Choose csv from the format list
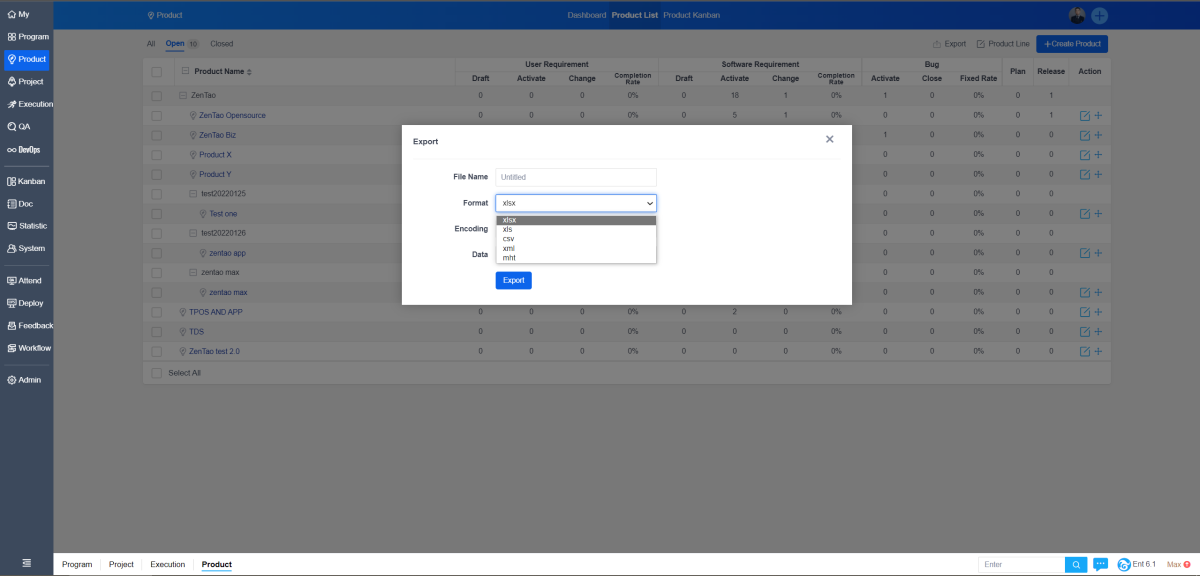Image resolution: width=1200 pixels, height=576 pixels. [509, 239]
